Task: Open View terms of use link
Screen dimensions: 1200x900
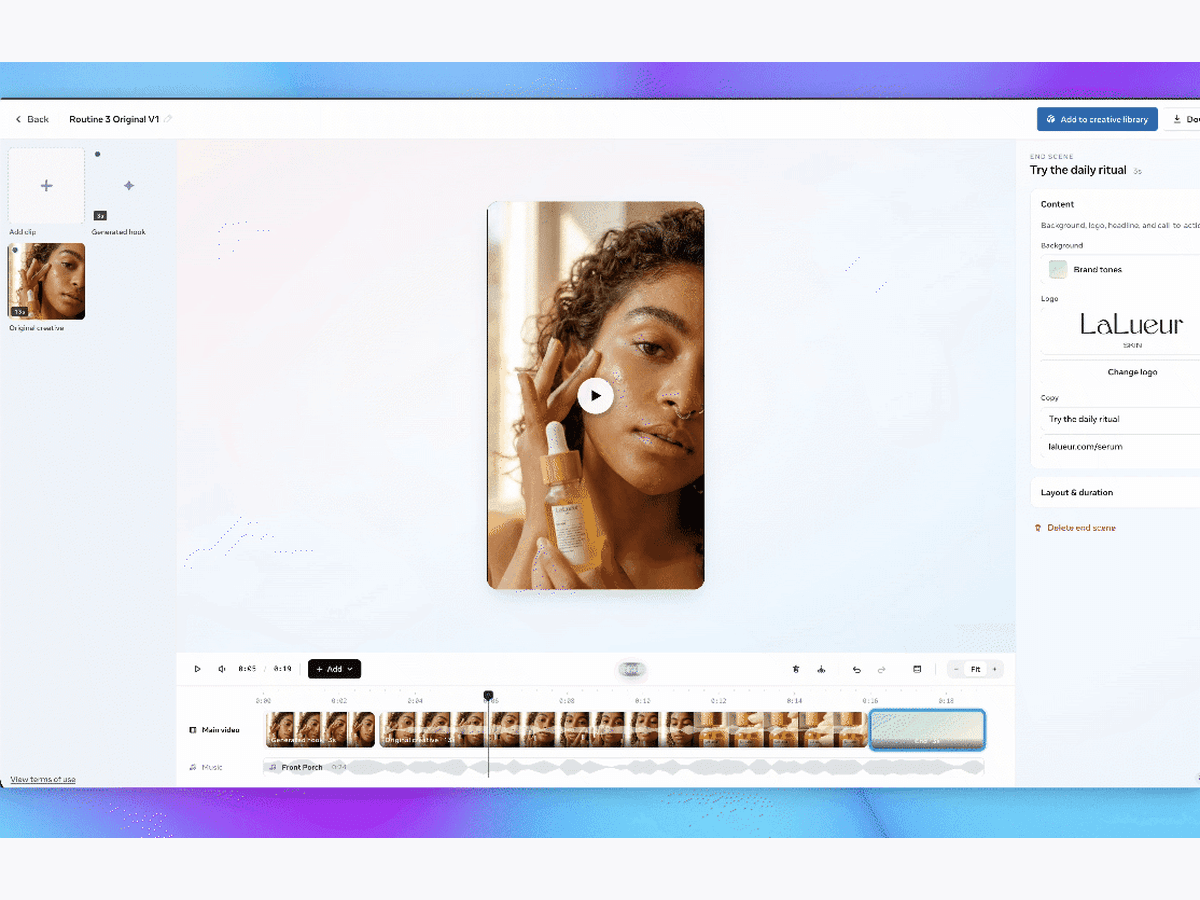Action: [43, 779]
